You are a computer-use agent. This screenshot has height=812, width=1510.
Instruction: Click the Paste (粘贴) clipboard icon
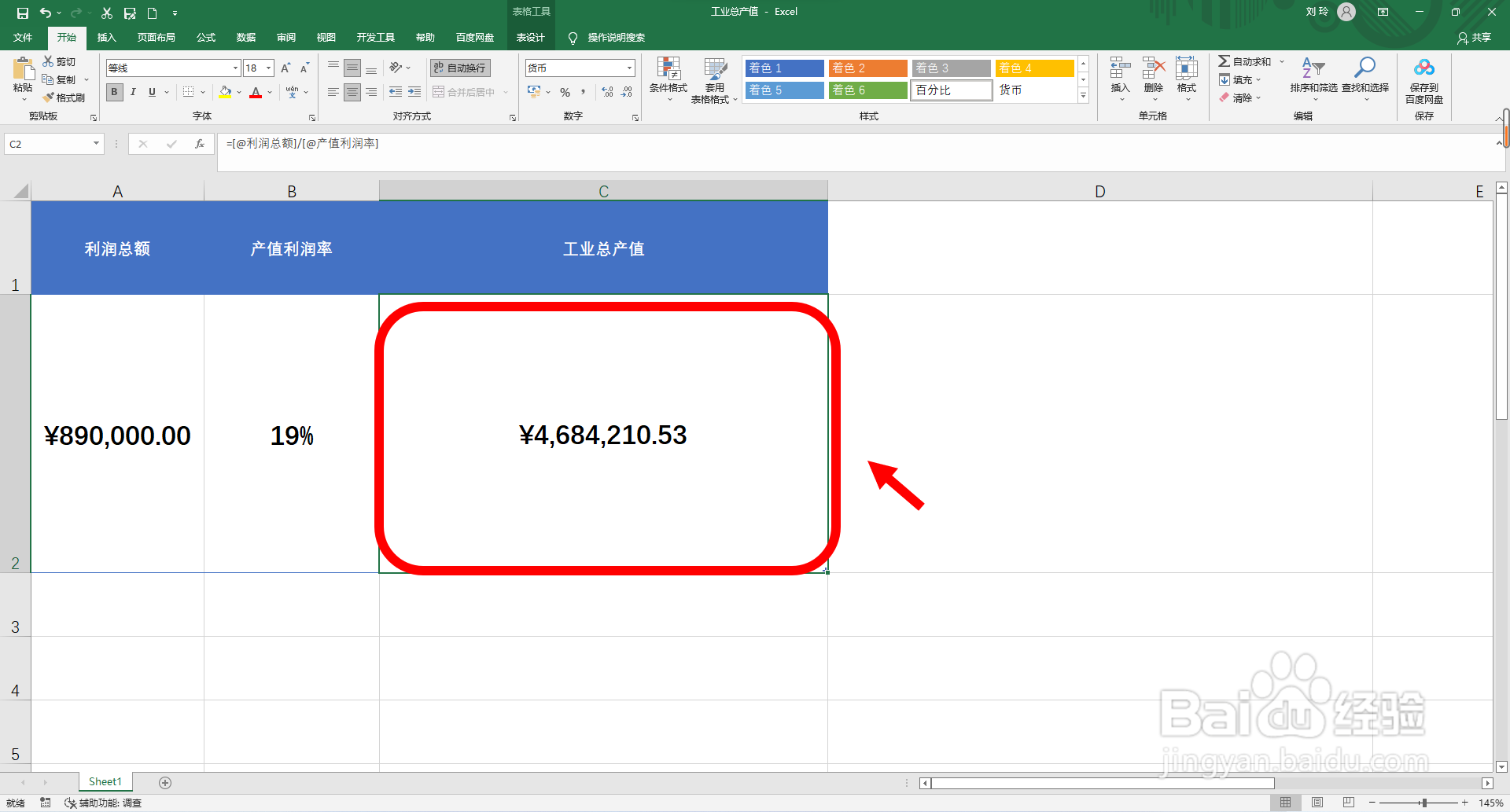coord(23,69)
